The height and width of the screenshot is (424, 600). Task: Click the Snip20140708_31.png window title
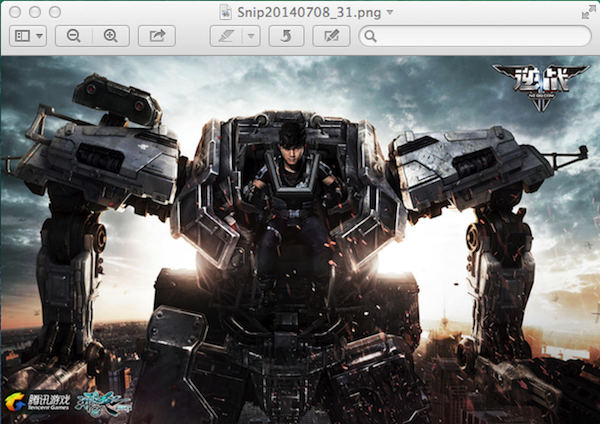pyautogui.click(x=309, y=13)
